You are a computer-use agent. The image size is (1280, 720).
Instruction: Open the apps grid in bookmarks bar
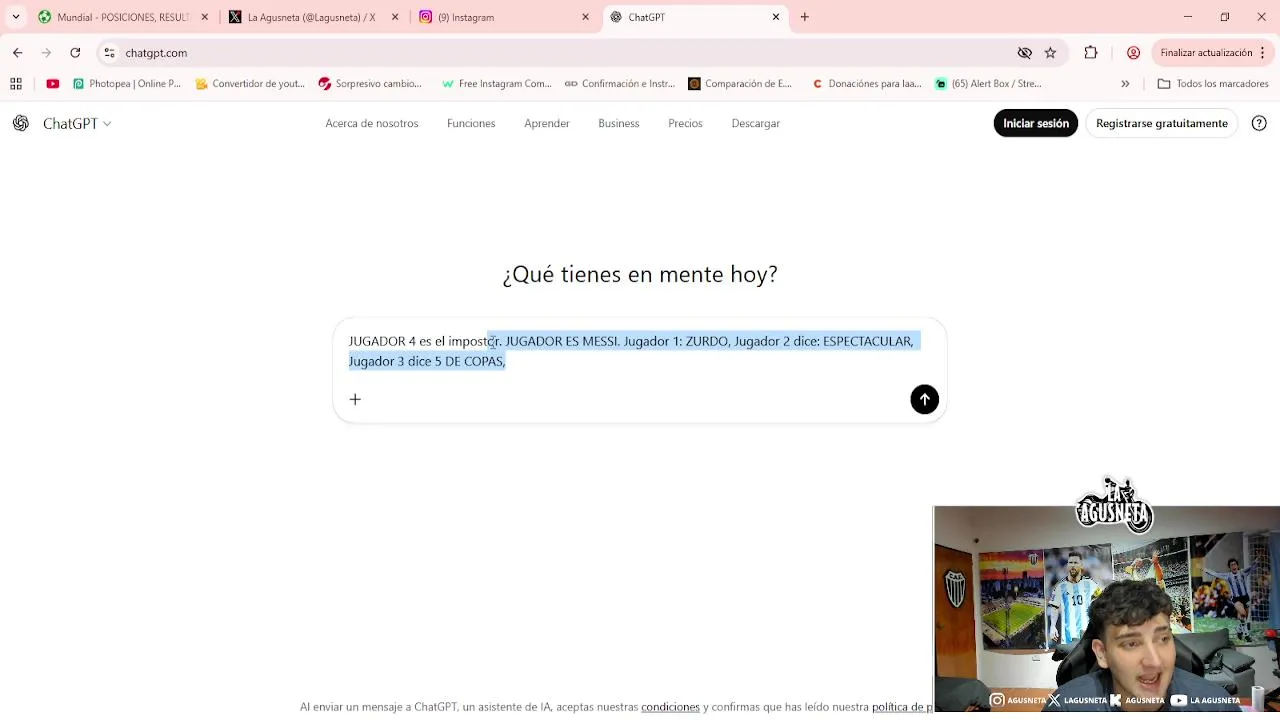click(x=16, y=84)
